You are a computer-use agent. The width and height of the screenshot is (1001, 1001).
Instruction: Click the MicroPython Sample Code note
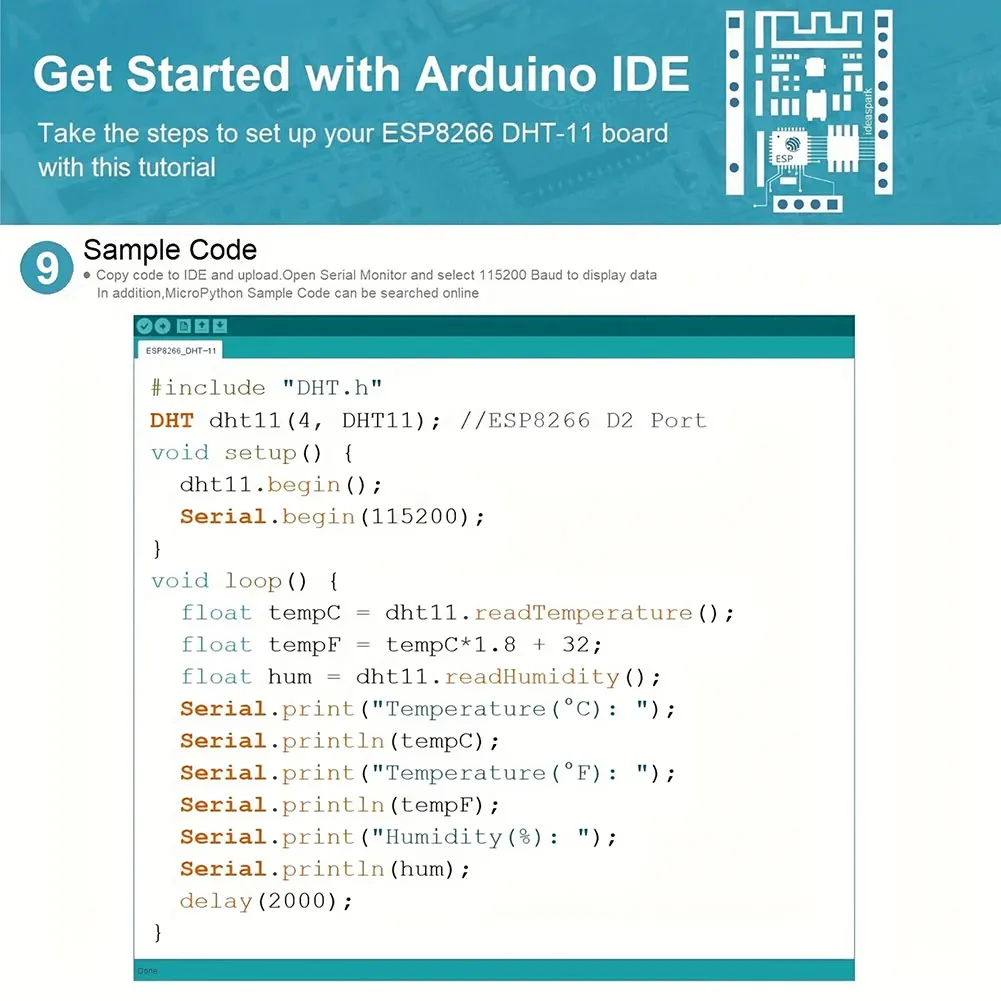click(287, 293)
